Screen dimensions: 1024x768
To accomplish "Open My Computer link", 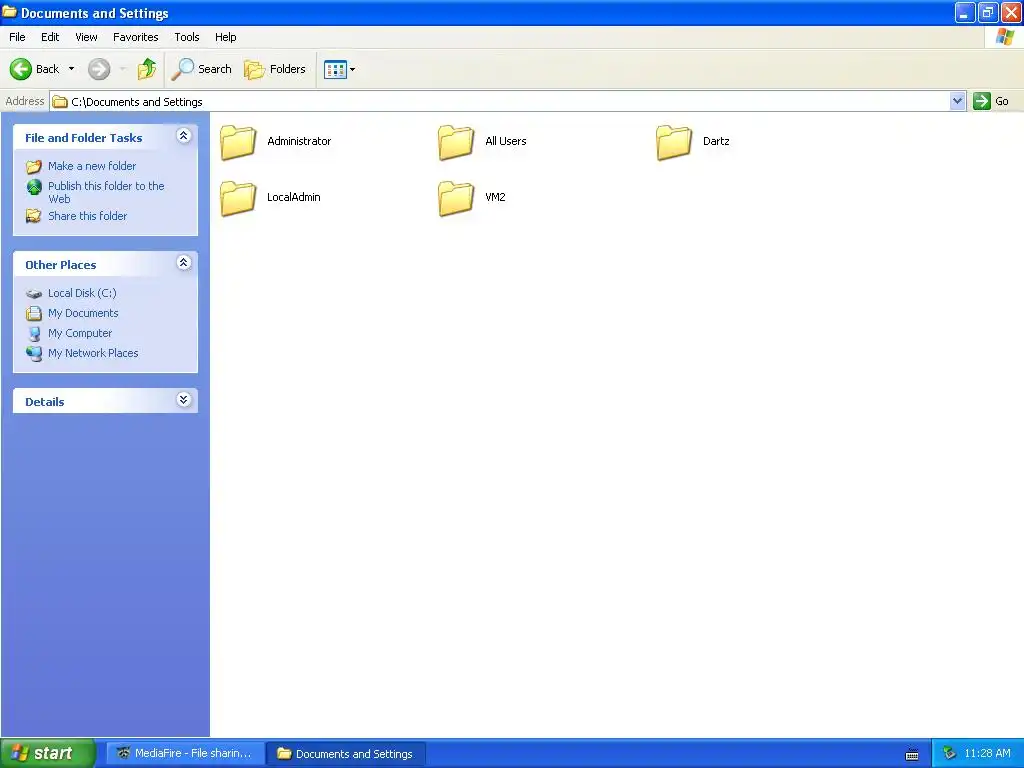I will click(80, 333).
